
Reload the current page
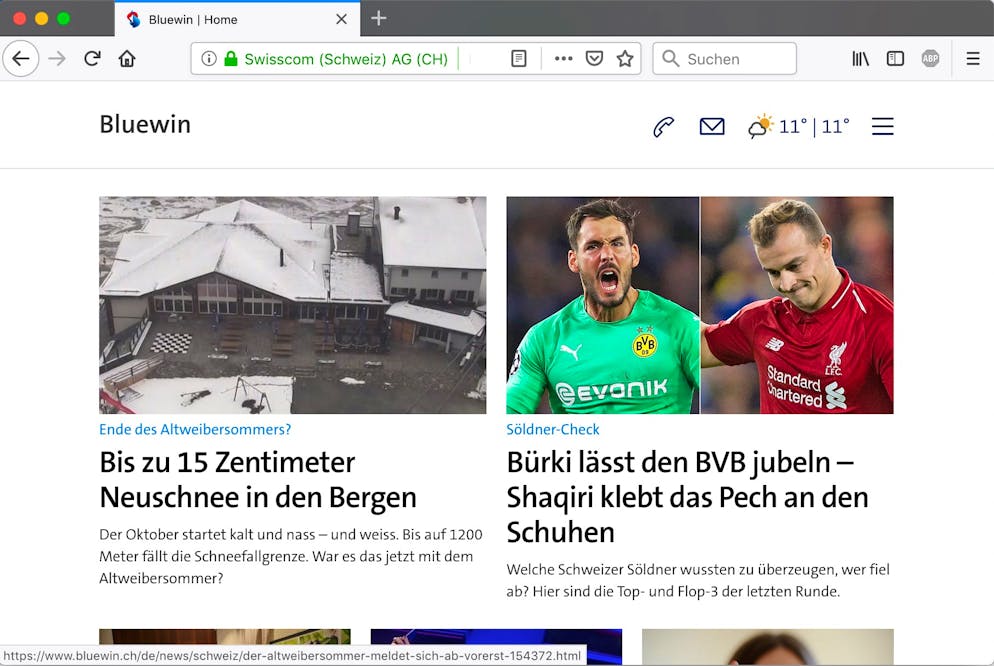click(92, 59)
